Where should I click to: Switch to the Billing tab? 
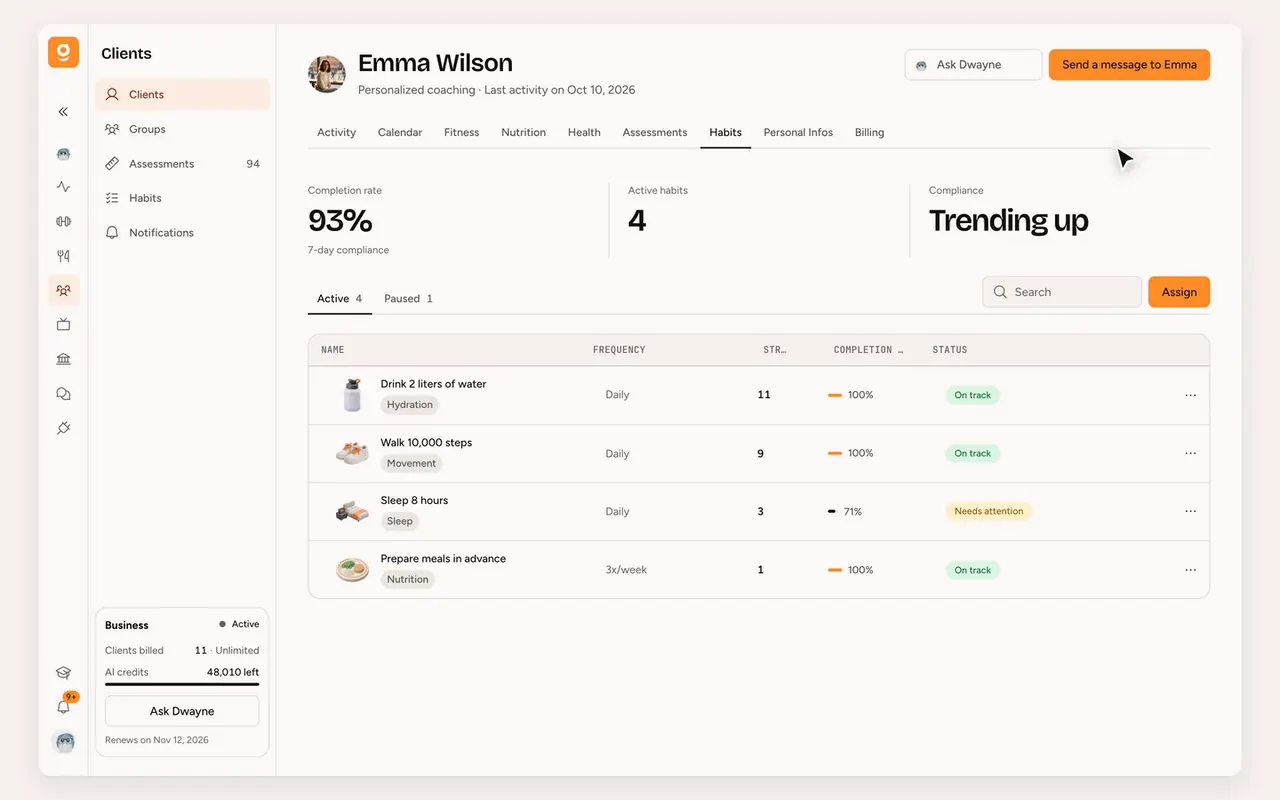tap(869, 132)
